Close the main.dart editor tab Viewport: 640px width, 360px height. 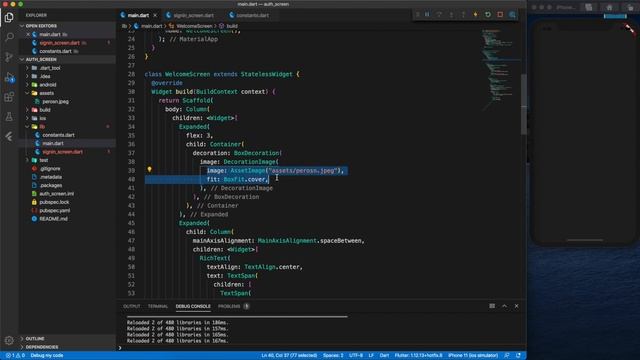tap(155, 16)
